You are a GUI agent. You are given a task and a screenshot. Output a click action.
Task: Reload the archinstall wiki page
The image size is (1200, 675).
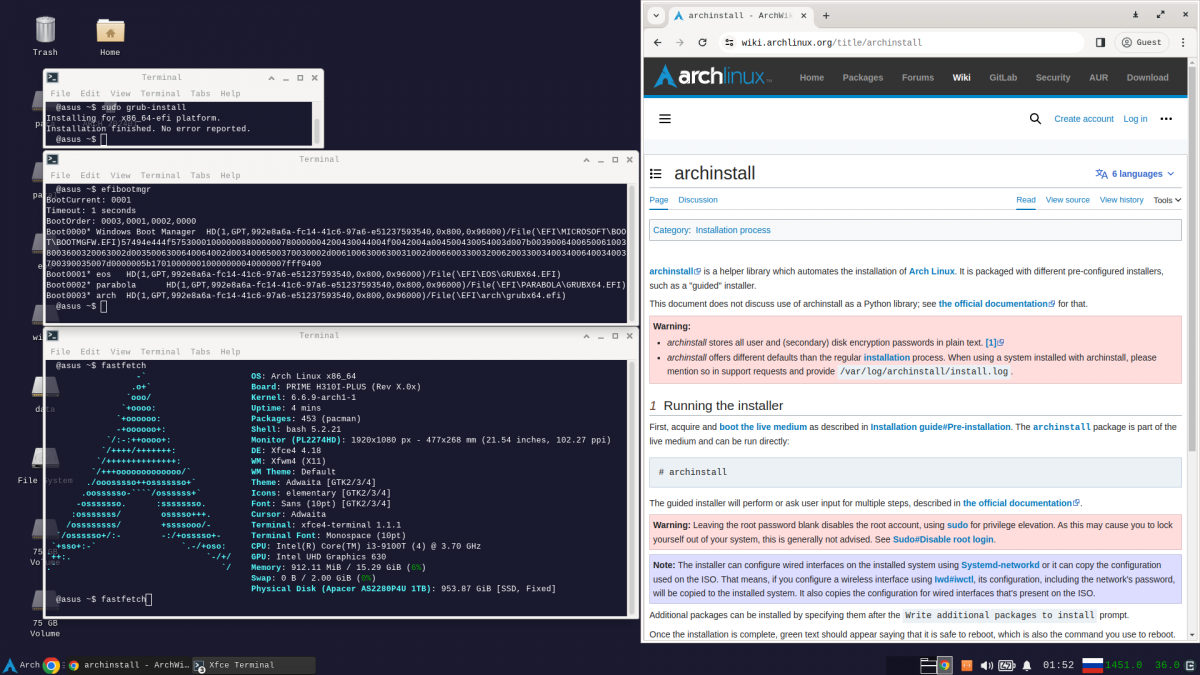[x=703, y=43]
